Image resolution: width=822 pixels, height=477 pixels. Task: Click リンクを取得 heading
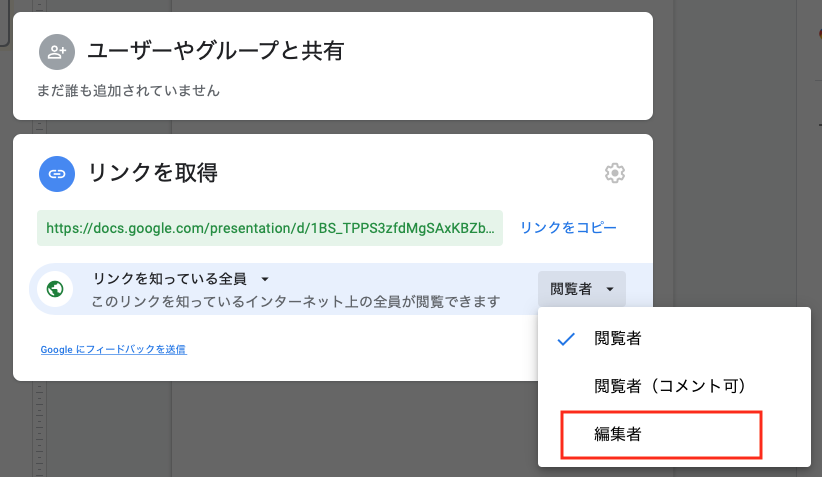point(153,172)
